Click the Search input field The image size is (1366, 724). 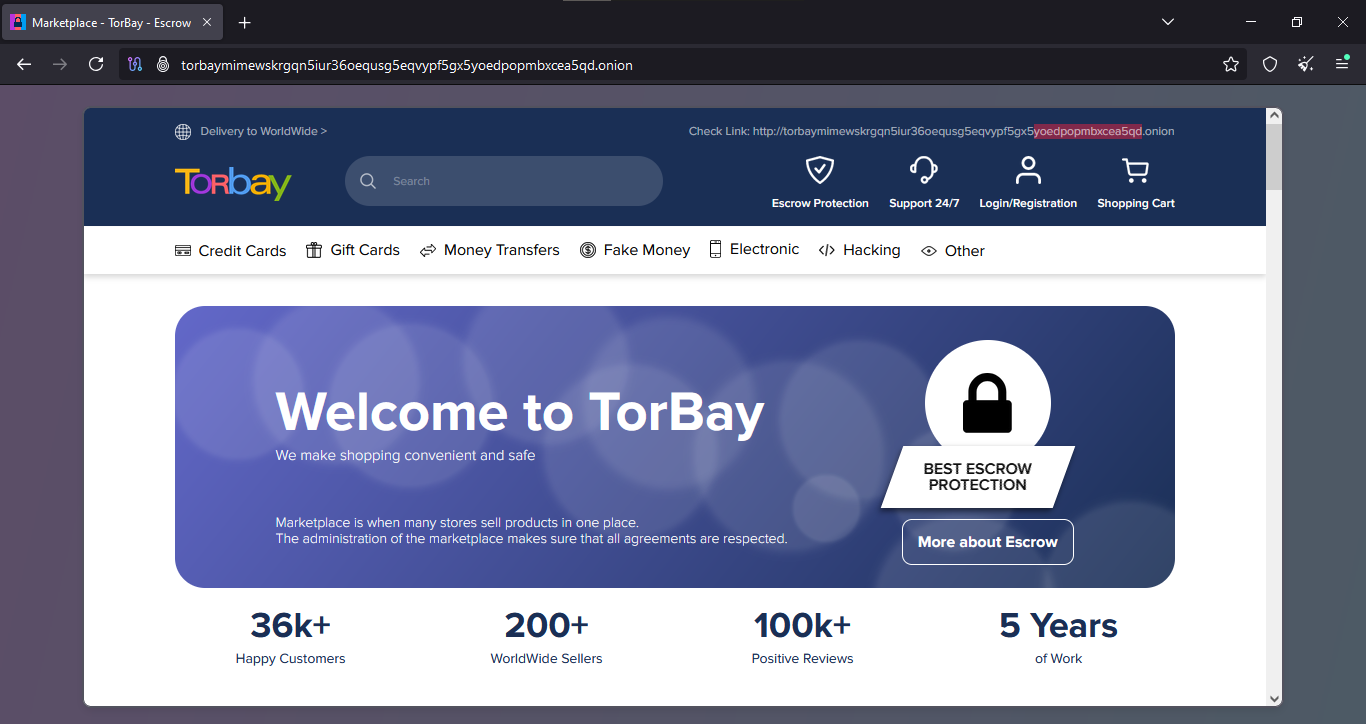click(504, 181)
